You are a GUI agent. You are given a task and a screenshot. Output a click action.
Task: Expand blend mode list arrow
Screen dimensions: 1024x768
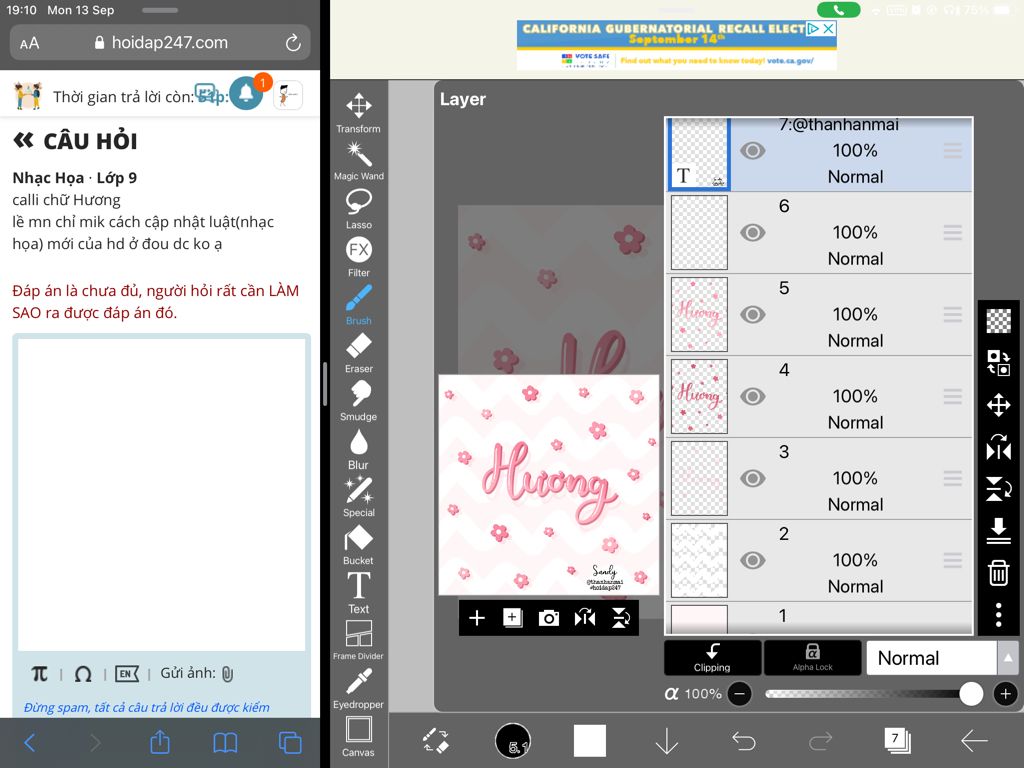1008,658
